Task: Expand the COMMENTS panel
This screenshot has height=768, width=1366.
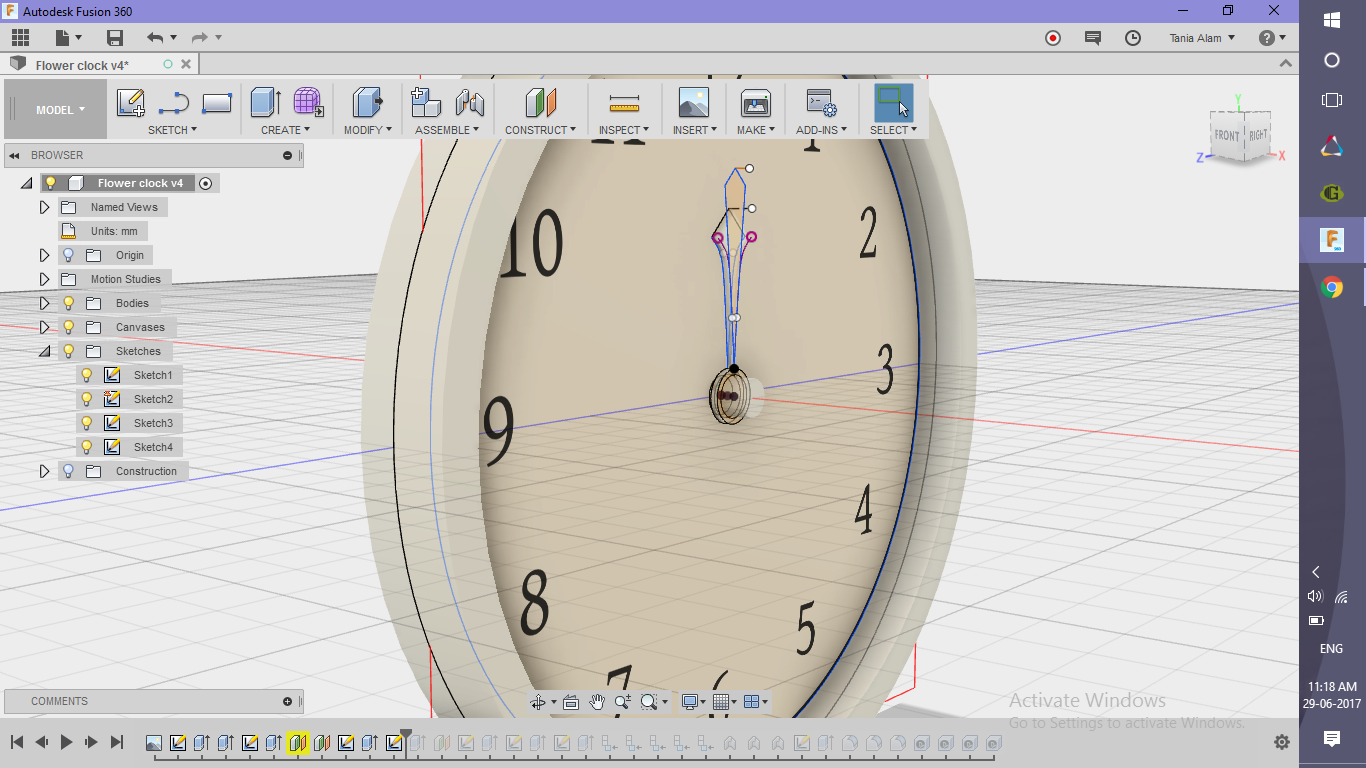Action: (287, 701)
